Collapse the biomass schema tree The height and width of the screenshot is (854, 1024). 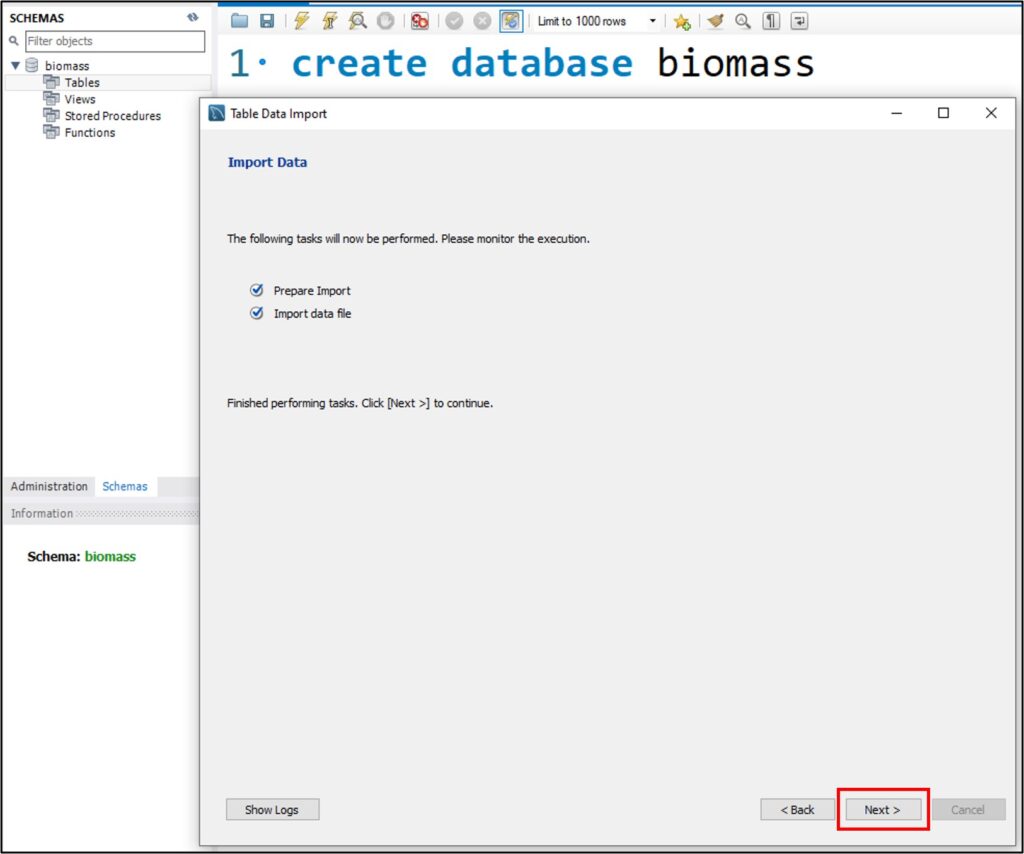[x=15, y=66]
